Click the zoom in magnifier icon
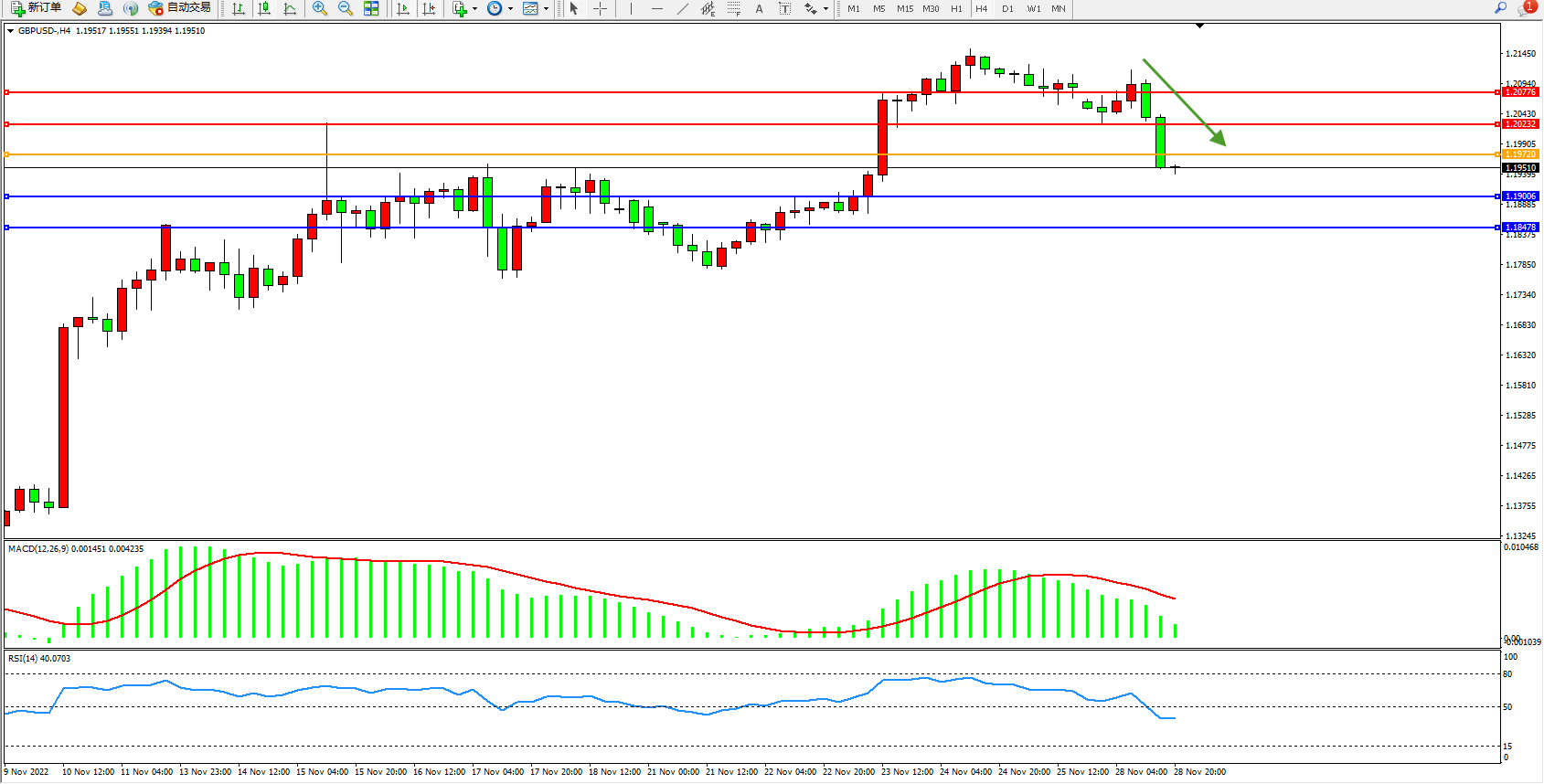Viewport: 1544px width, 784px height. (x=319, y=8)
